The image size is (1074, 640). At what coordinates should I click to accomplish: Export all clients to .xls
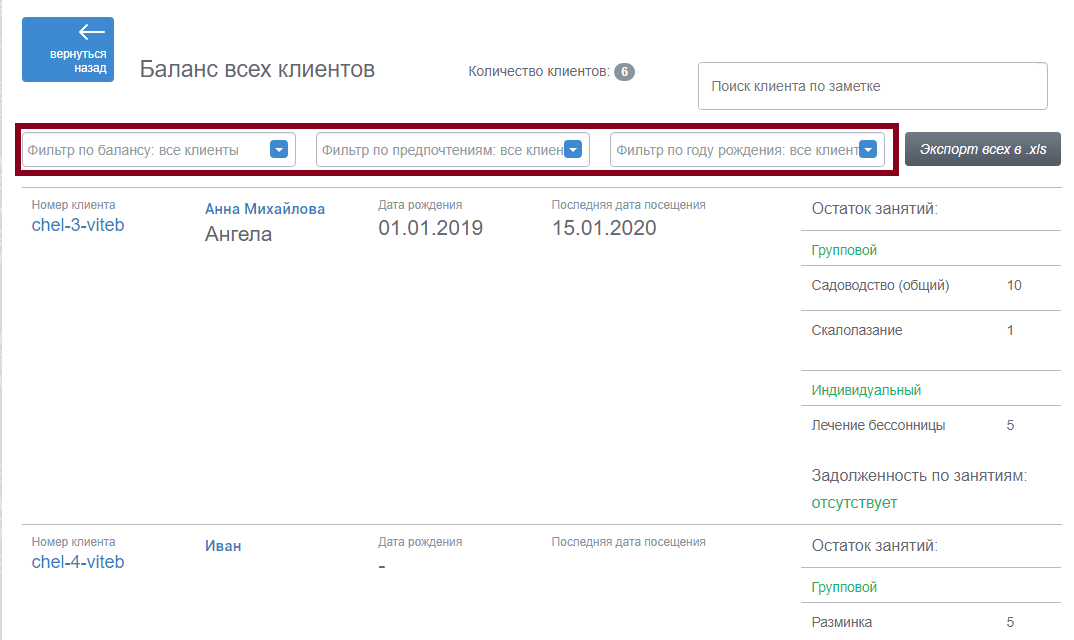pyautogui.click(x=982, y=149)
